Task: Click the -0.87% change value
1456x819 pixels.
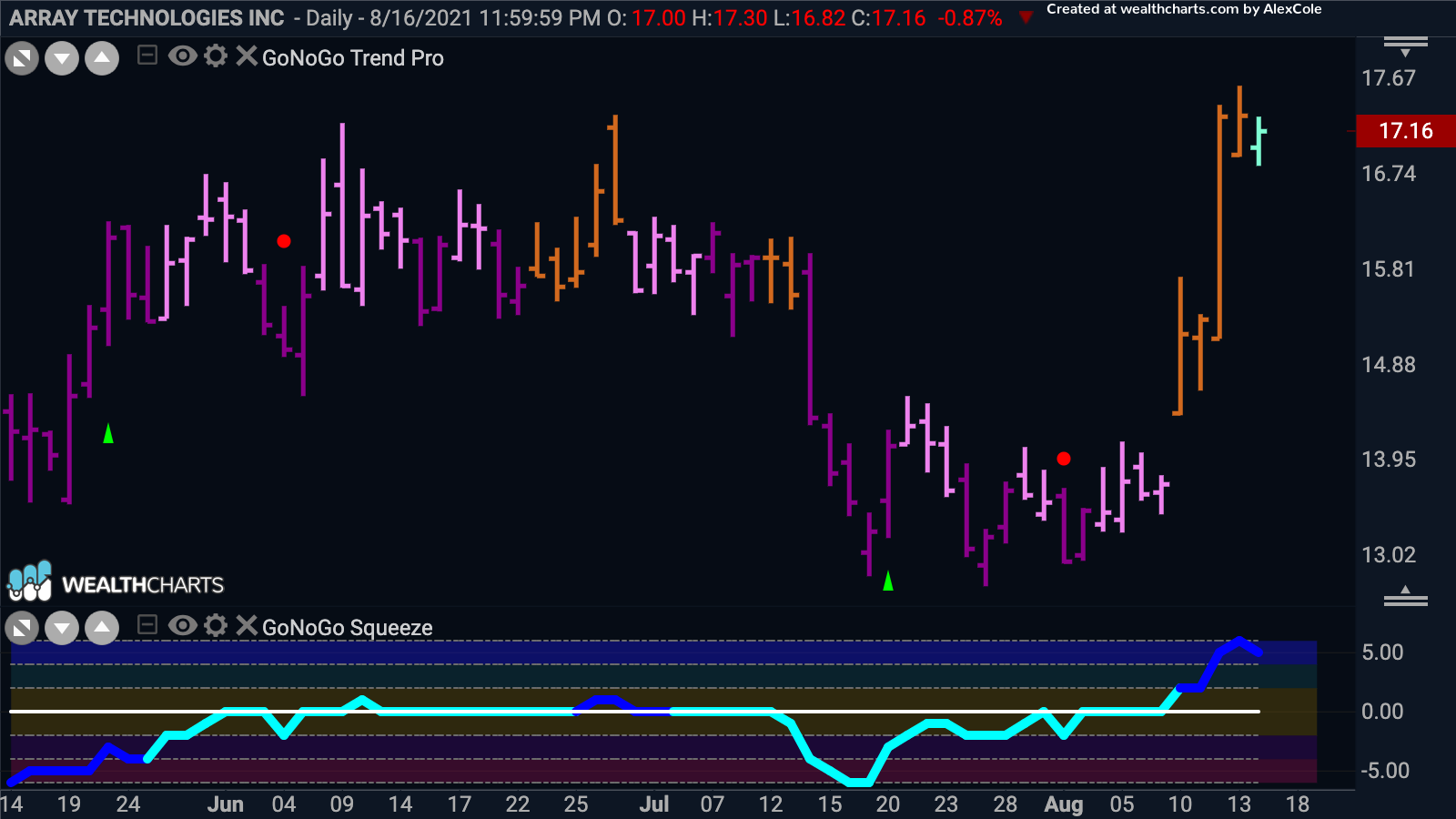Action: click(x=970, y=17)
